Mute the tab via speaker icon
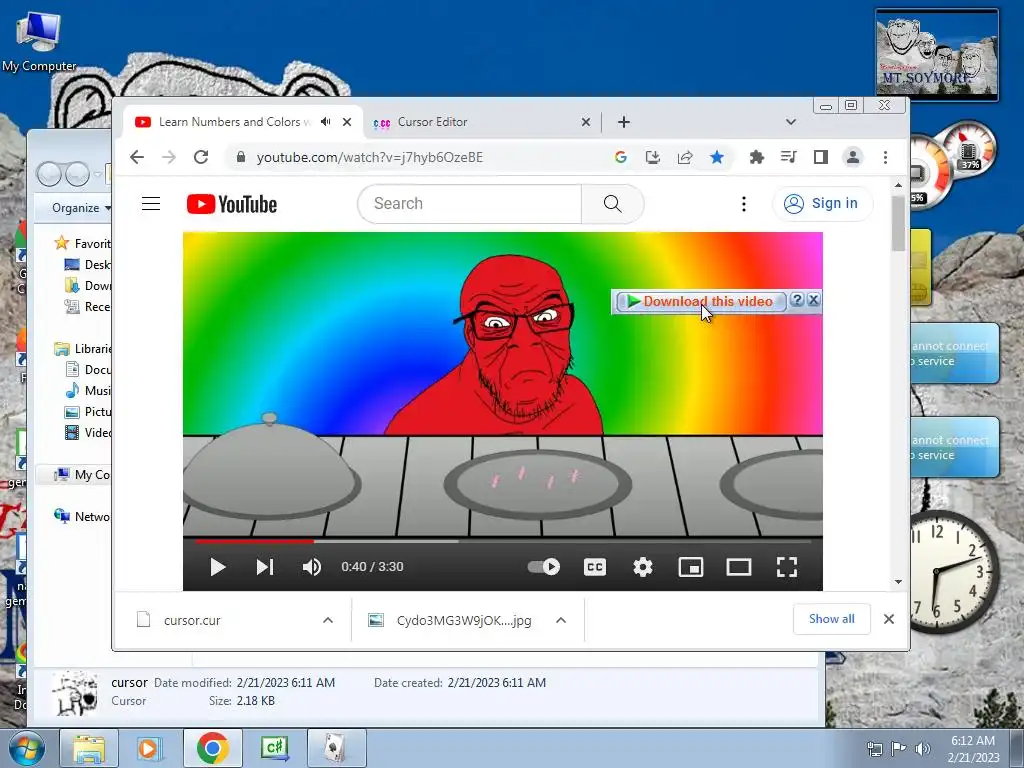1024x768 pixels. 326,122
